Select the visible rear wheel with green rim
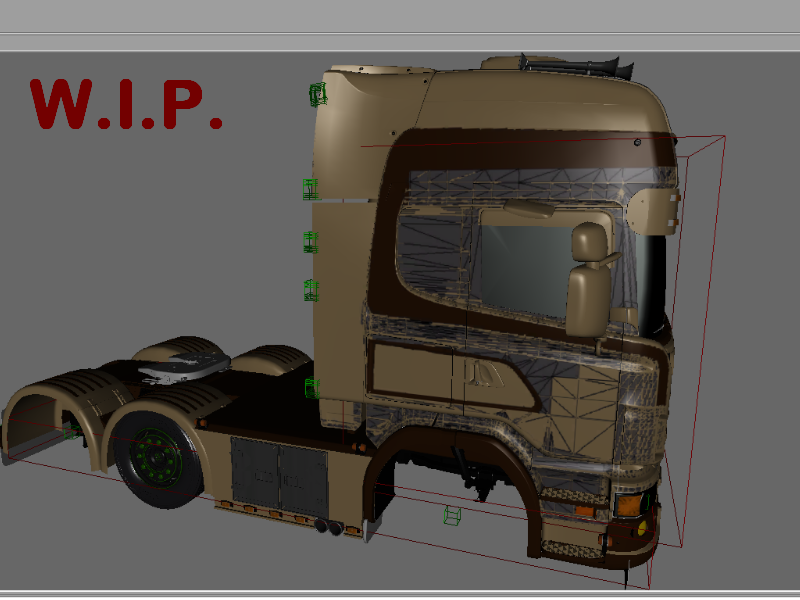Image resolution: width=800 pixels, height=600 pixels. click(157, 460)
